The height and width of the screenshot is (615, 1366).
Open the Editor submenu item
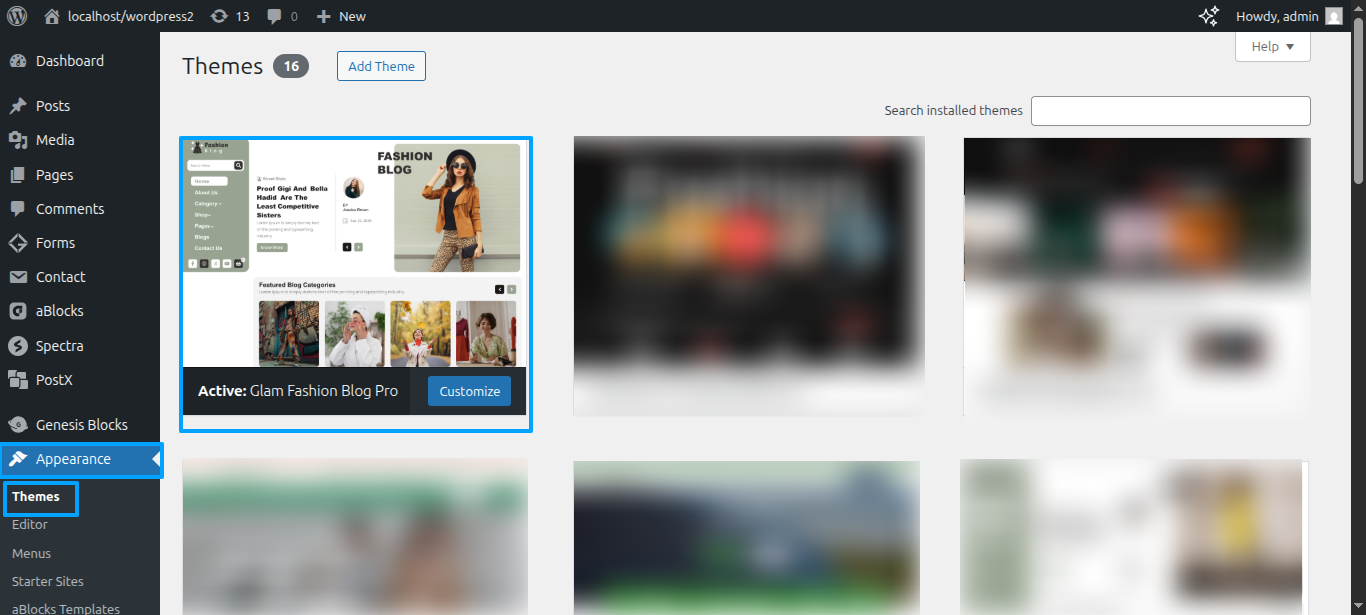point(30,524)
